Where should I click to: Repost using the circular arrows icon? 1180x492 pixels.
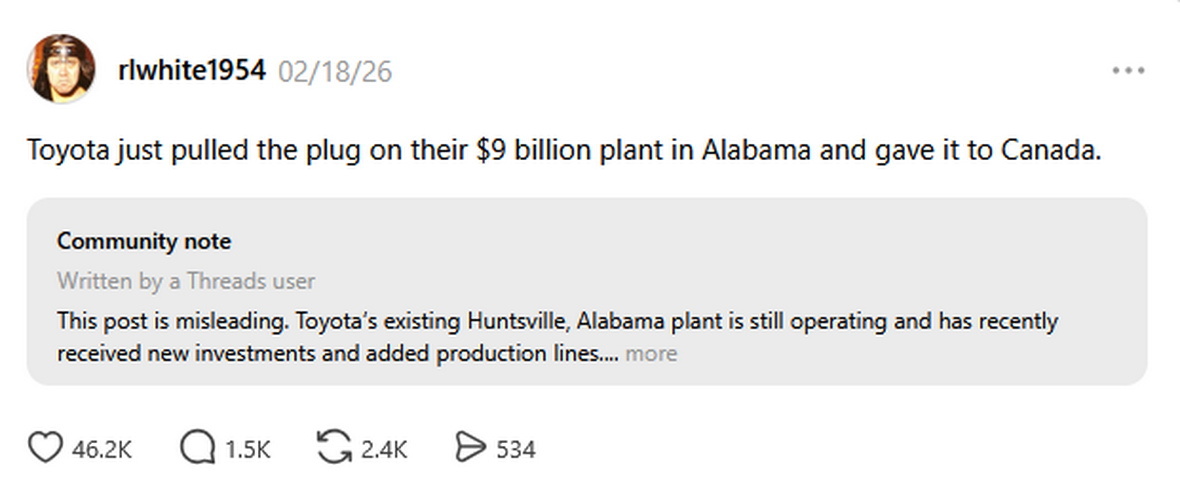point(333,449)
